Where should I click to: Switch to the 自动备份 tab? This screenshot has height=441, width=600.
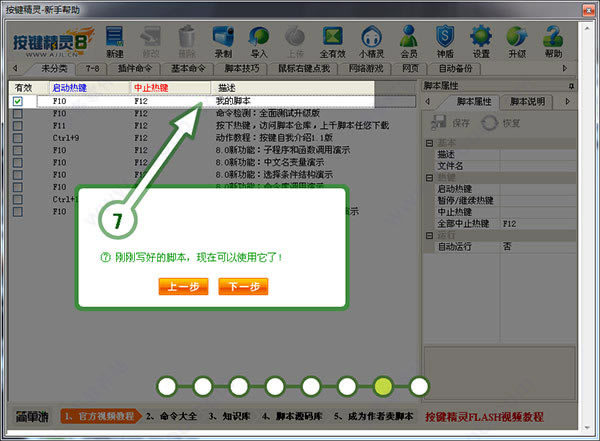point(455,69)
